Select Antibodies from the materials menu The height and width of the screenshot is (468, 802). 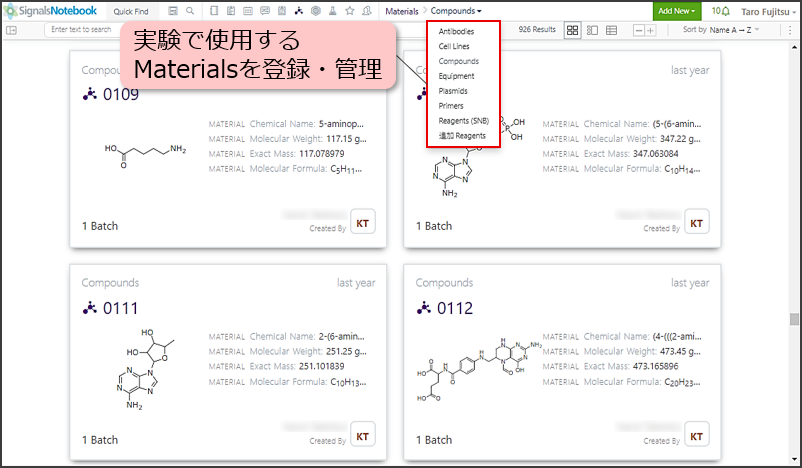click(x=457, y=31)
